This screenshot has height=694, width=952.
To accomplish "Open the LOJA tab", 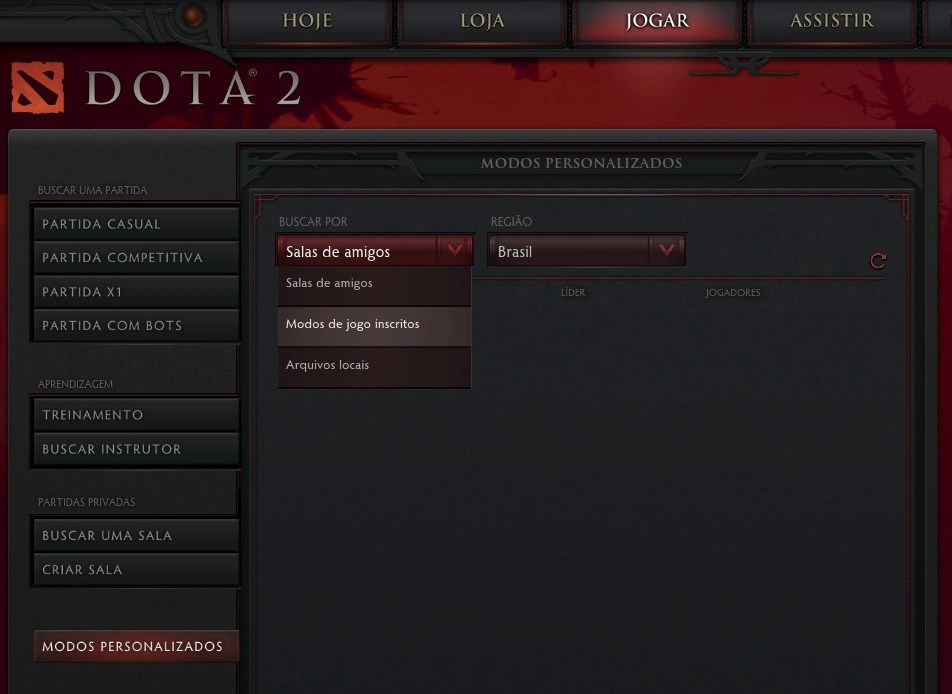I will click(x=482, y=22).
